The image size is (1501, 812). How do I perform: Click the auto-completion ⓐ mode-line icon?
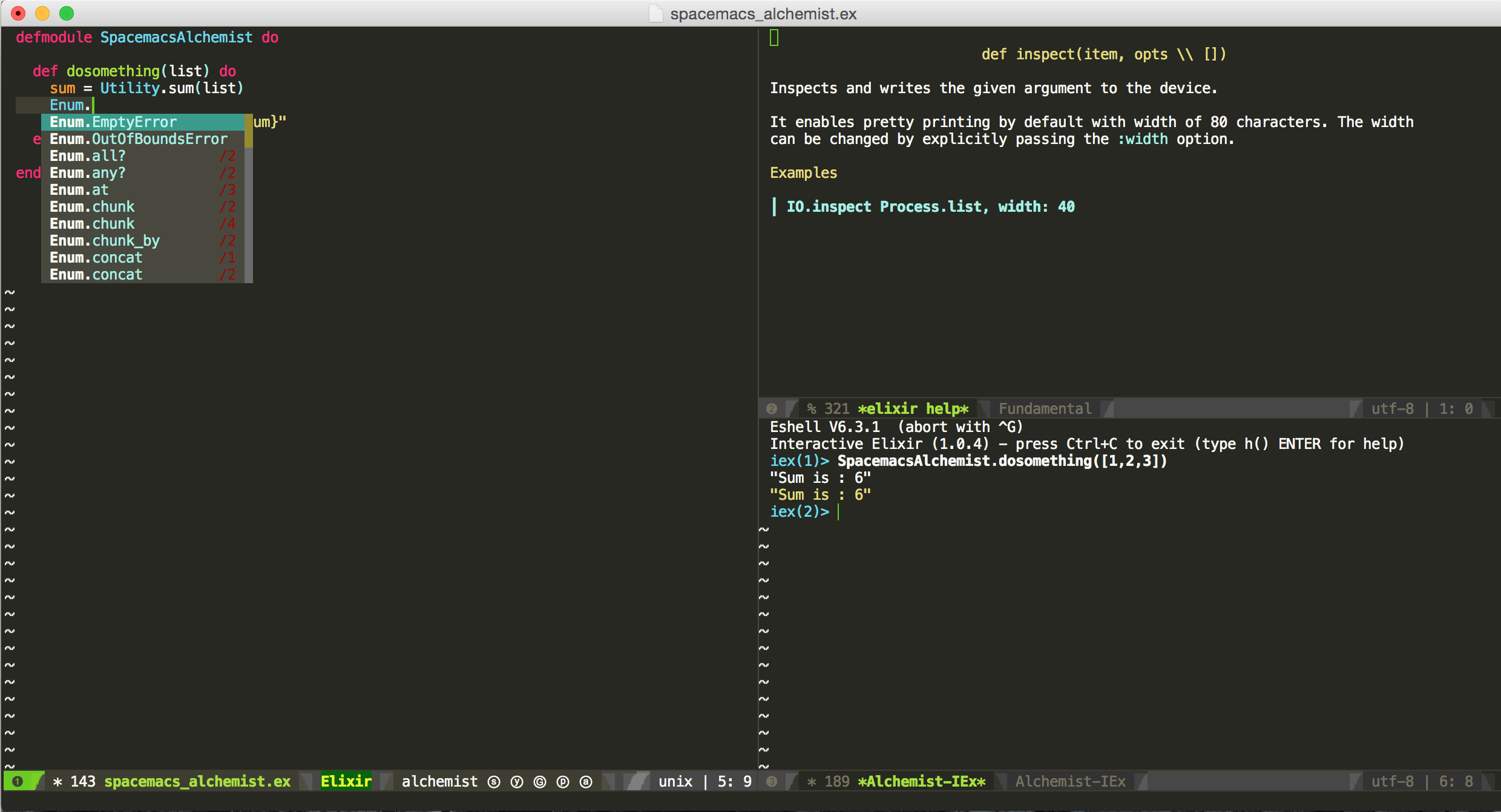[x=586, y=781]
